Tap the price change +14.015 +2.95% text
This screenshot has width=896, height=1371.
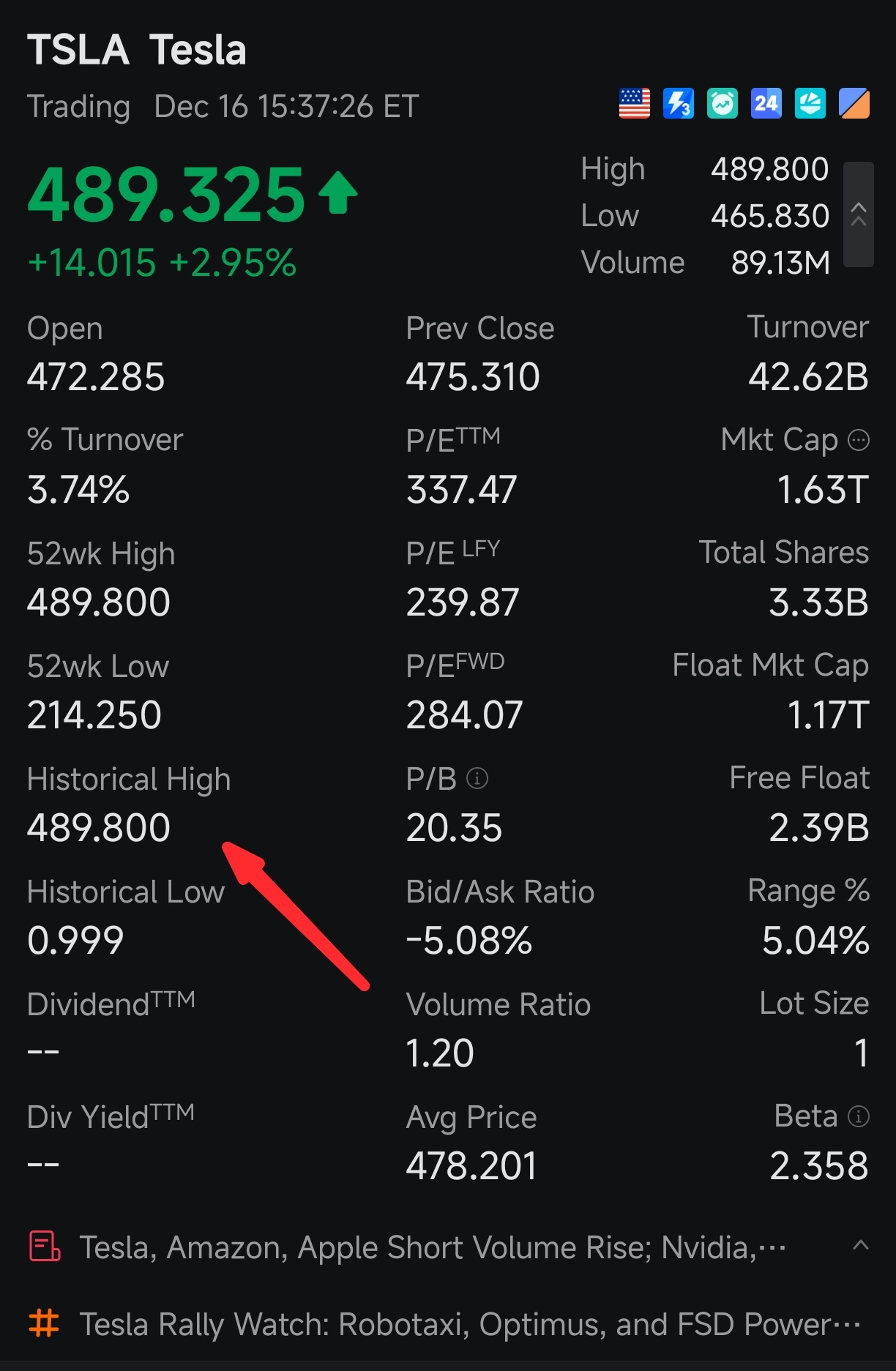162,263
